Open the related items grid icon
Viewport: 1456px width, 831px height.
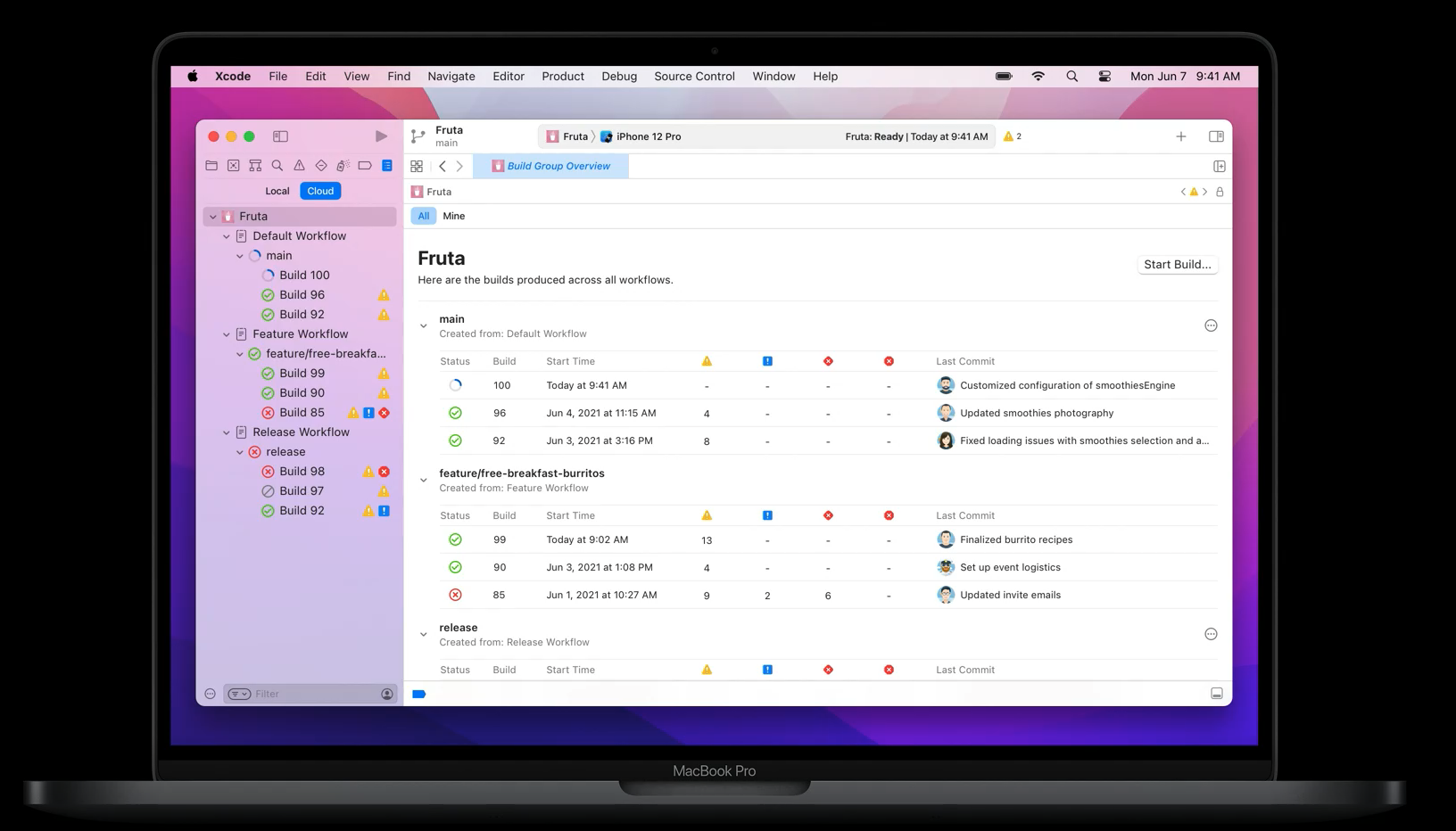(x=417, y=166)
